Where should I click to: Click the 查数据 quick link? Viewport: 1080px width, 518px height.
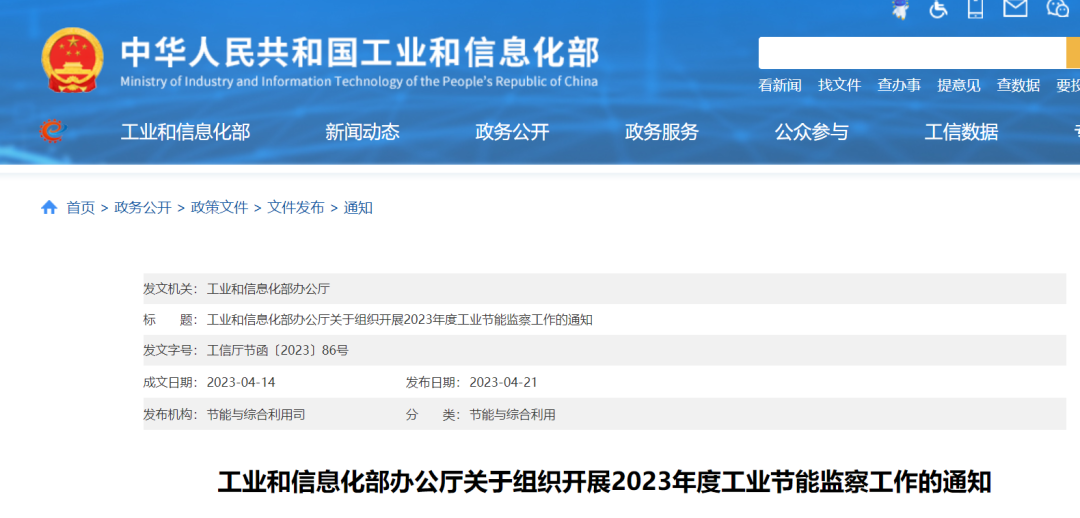coord(1018,85)
